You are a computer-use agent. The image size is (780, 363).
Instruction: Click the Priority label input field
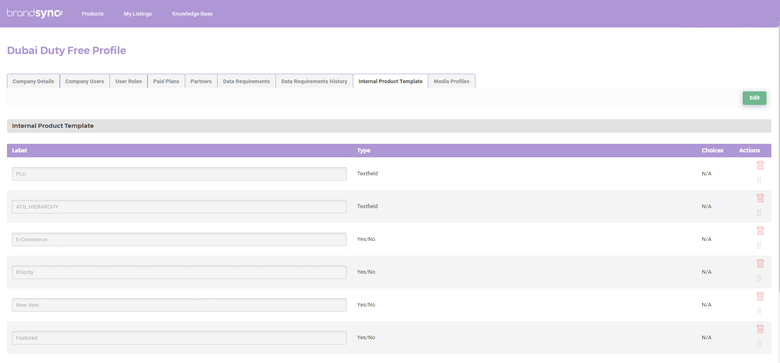pos(179,272)
